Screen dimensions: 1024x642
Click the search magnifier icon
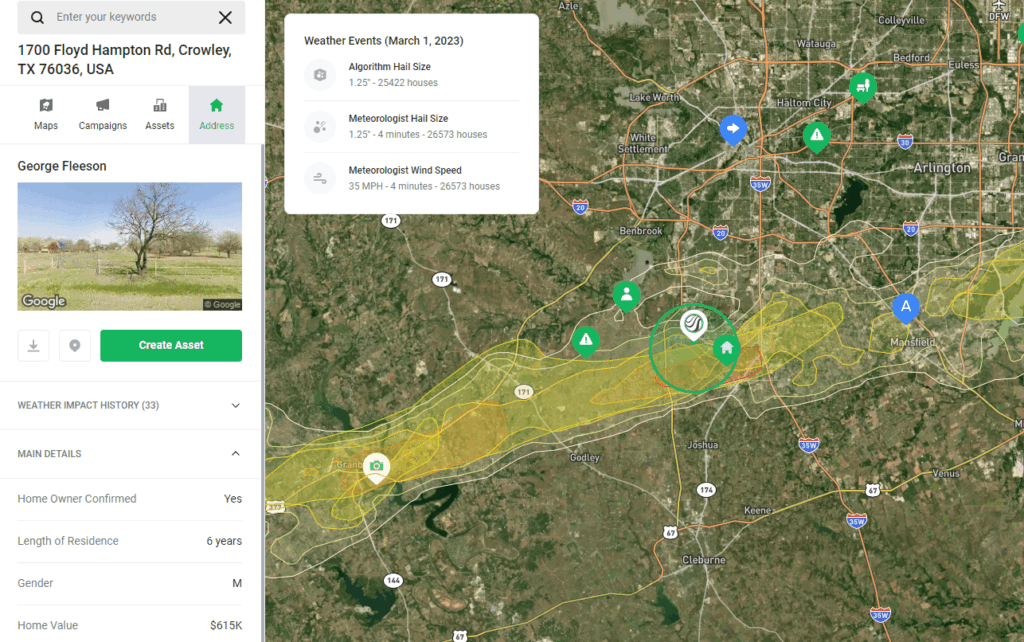(37, 18)
